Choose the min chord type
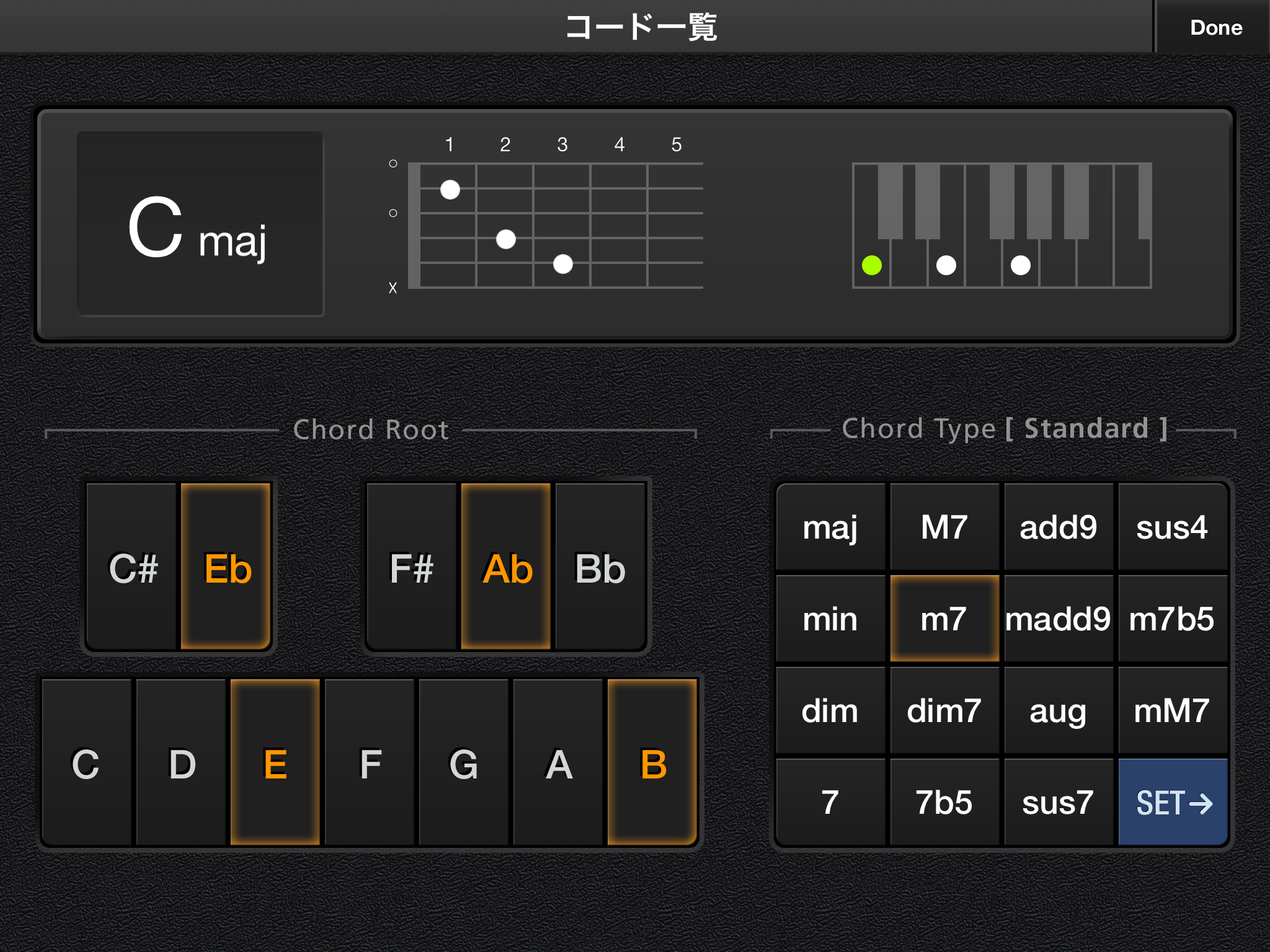 (x=830, y=619)
